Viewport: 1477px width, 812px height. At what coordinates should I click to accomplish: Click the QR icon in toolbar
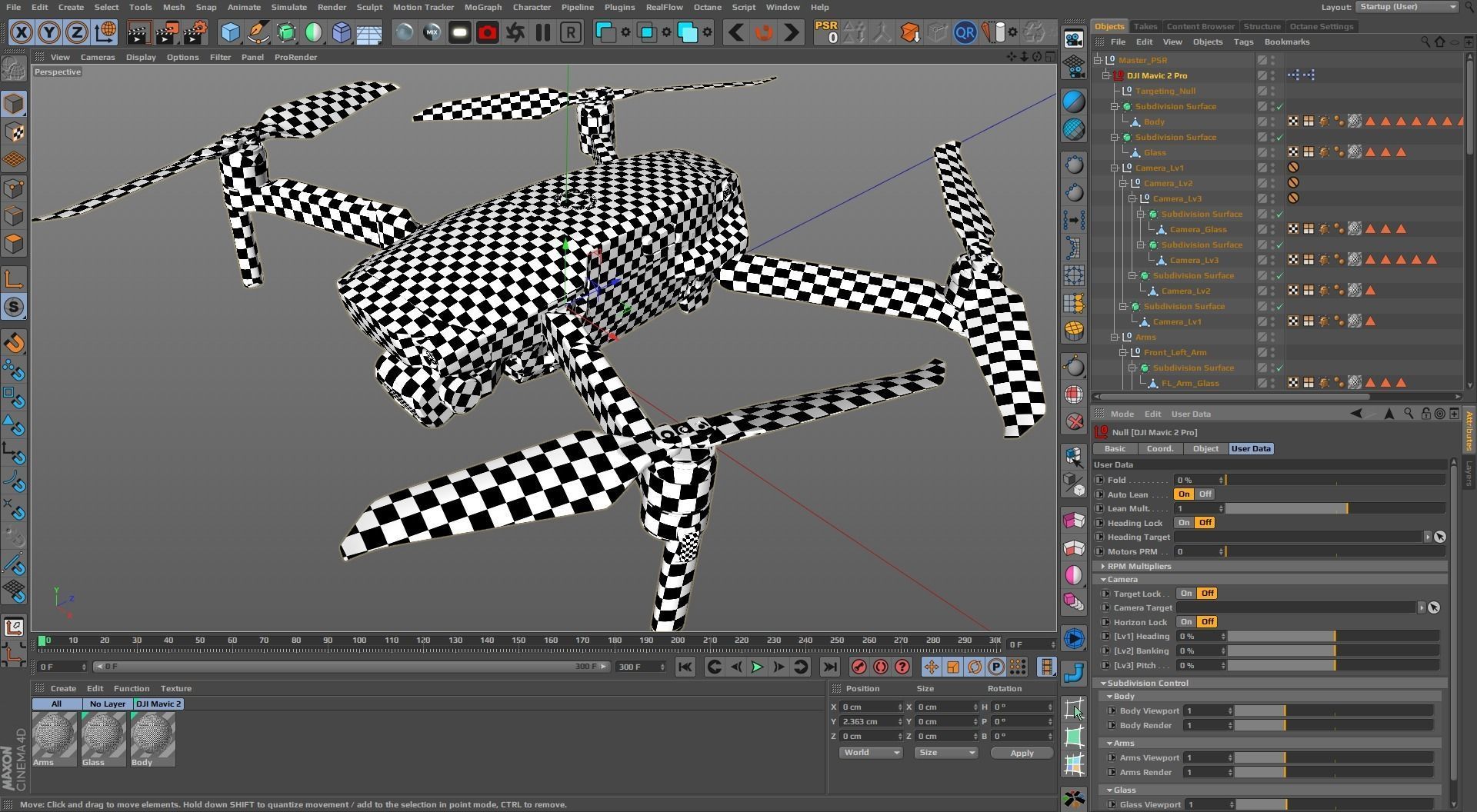pyautogui.click(x=964, y=32)
